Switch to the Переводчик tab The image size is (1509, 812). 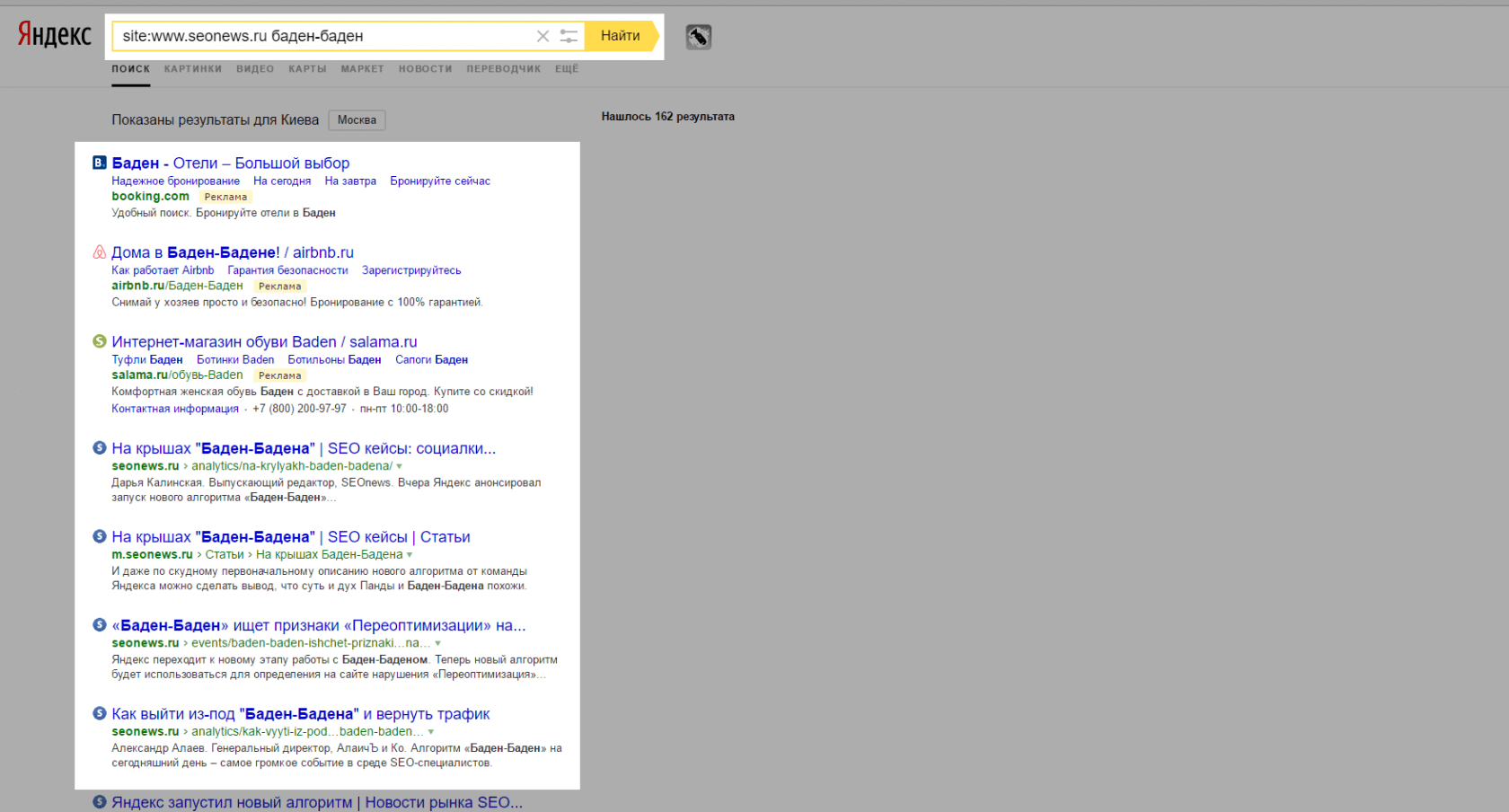pyautogui.click(x=504, y=69)
